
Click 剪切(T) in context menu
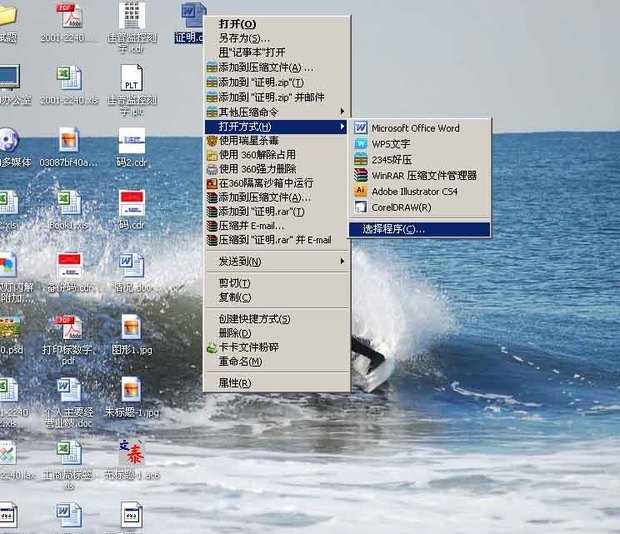tap(276, 283)
